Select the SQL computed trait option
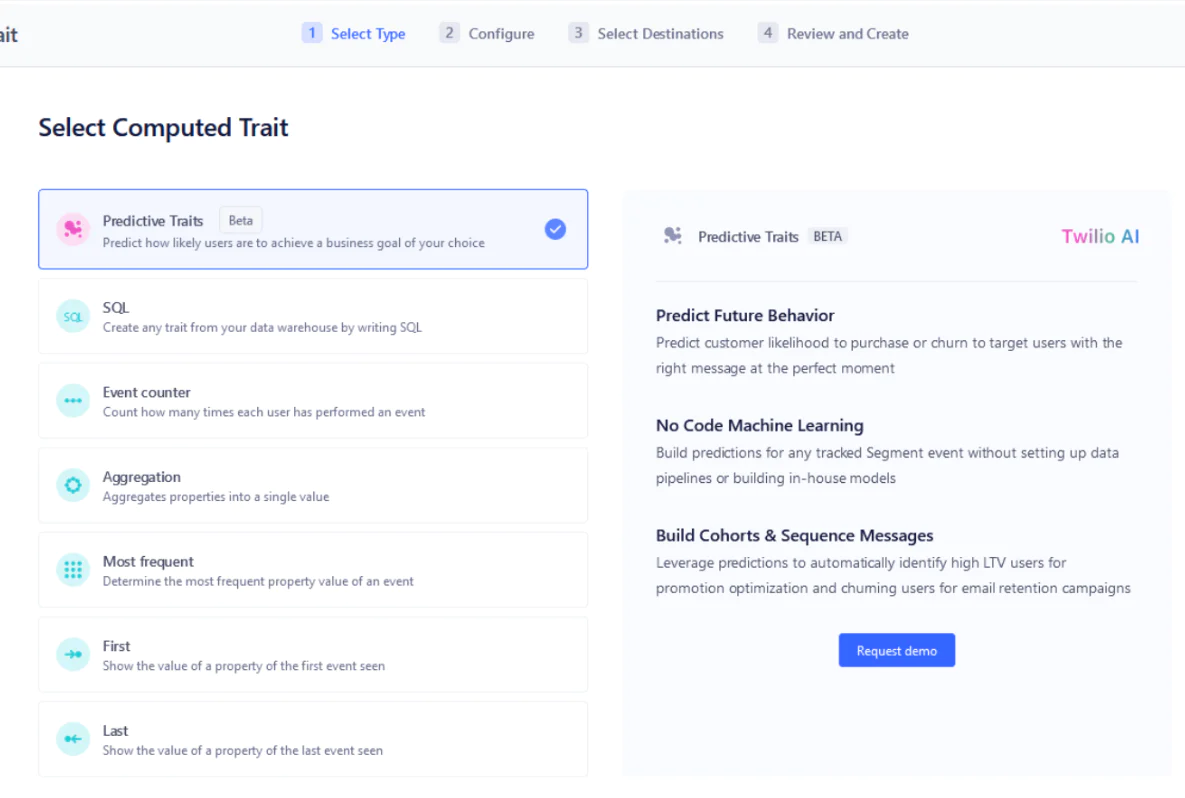The width and height of the screenshot is (1185, 798). (312, 316)
